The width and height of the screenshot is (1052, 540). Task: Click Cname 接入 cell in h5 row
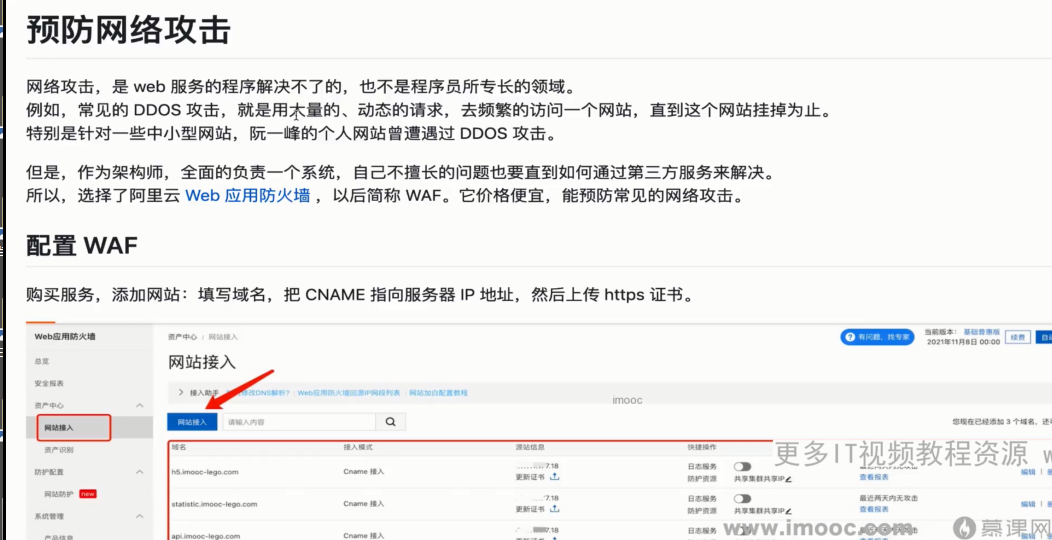coord(364,472)
